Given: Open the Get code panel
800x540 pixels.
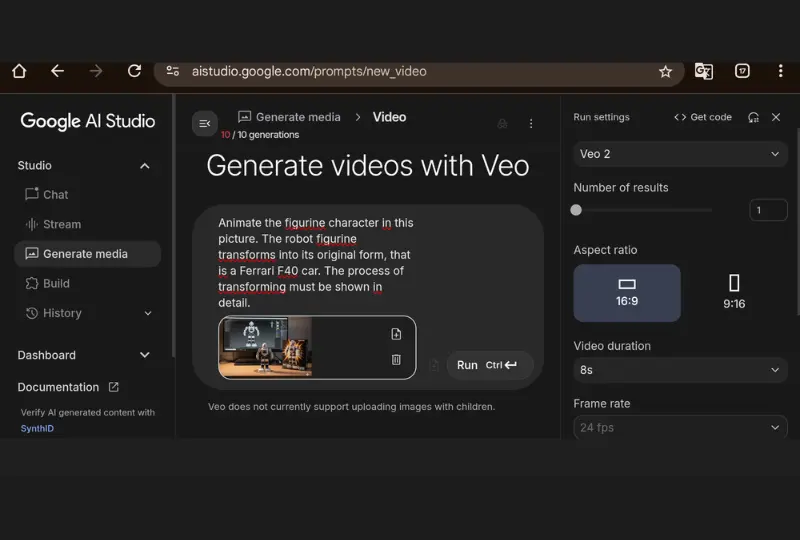Looking at the screenshot, I should pyautogui.click(x=703, y=117).
